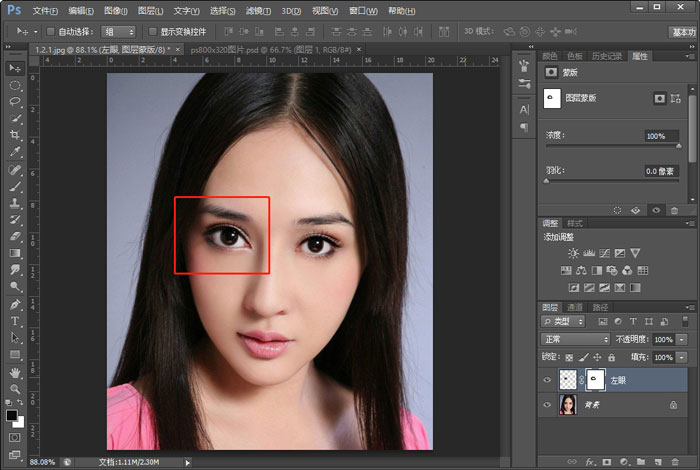This screenshot has width=700, height=470.
Task: Add Brightness/Contrast adjustment sun icon
Action: point(573,254)
